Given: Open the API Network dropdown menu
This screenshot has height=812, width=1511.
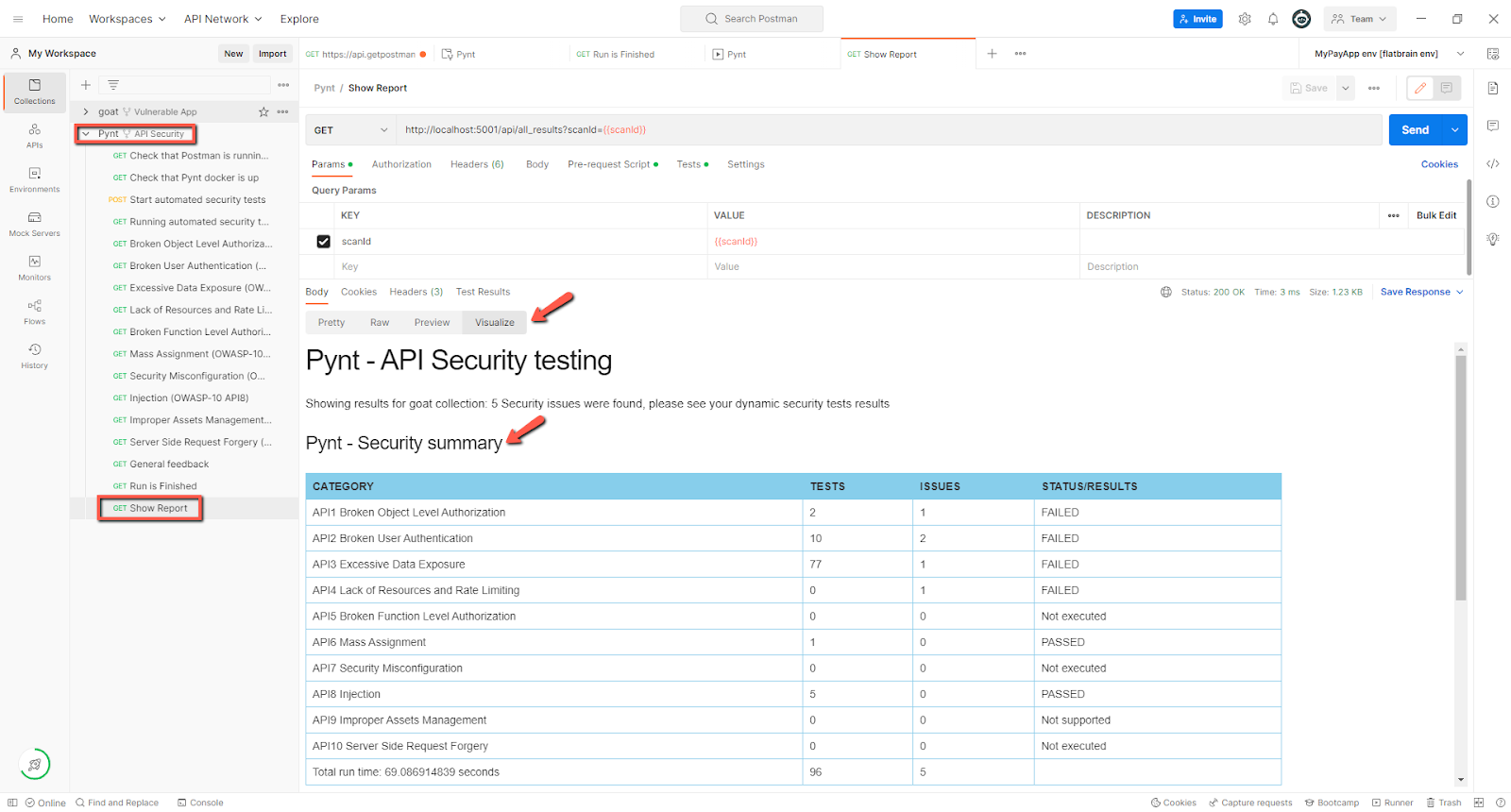Looking at the screenshot, I should tap(223, 19).
